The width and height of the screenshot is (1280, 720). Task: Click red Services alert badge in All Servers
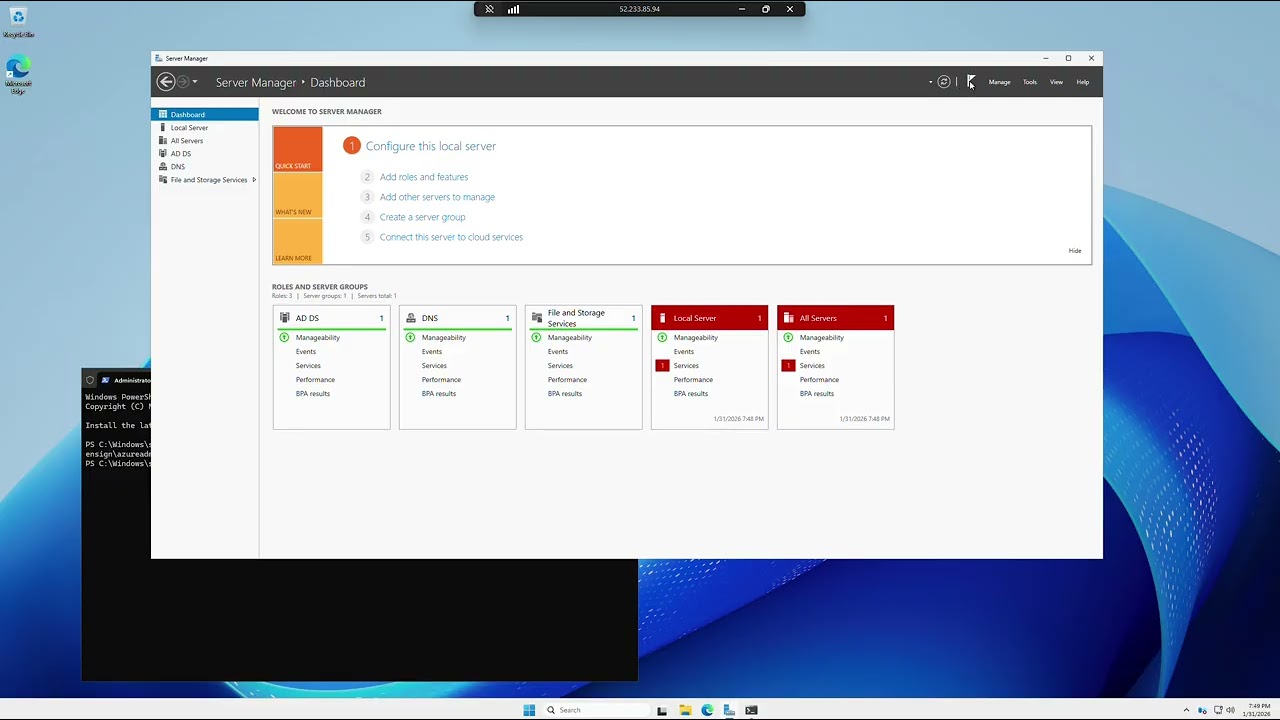click(788, 365)
